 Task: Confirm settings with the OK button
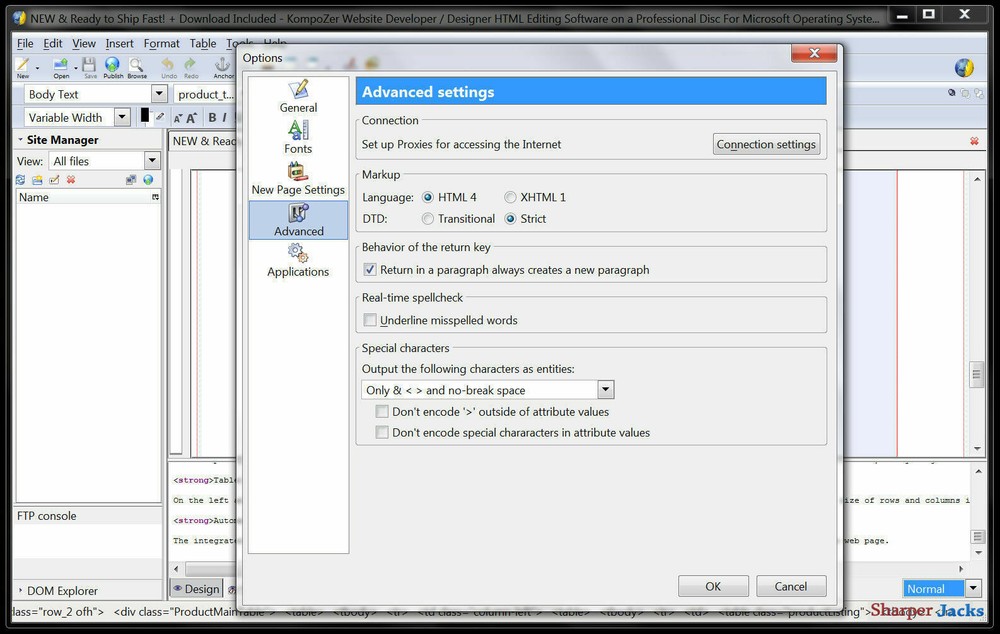[713, 585]
